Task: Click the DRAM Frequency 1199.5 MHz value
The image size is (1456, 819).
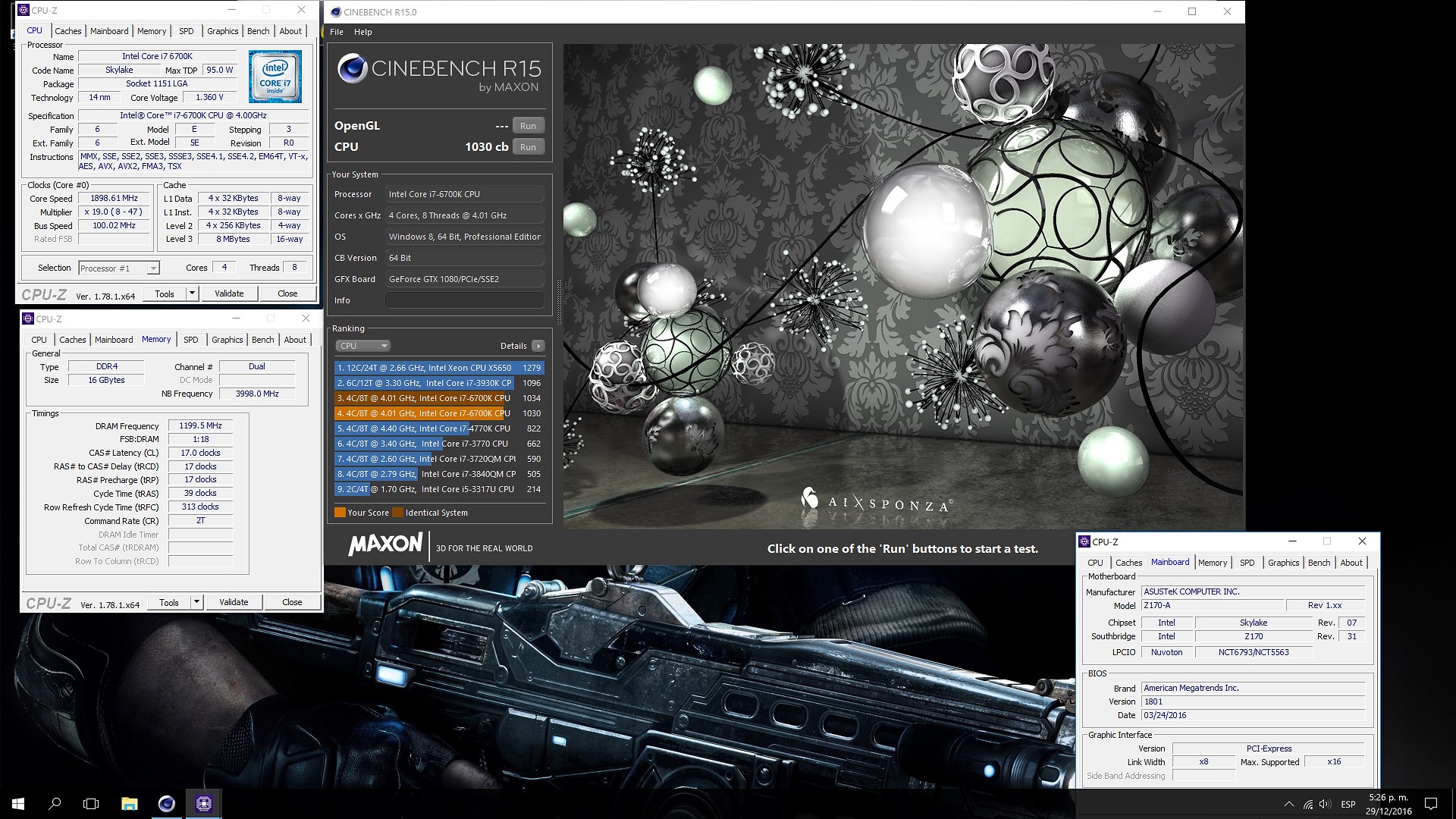Action: coord(200,426)
